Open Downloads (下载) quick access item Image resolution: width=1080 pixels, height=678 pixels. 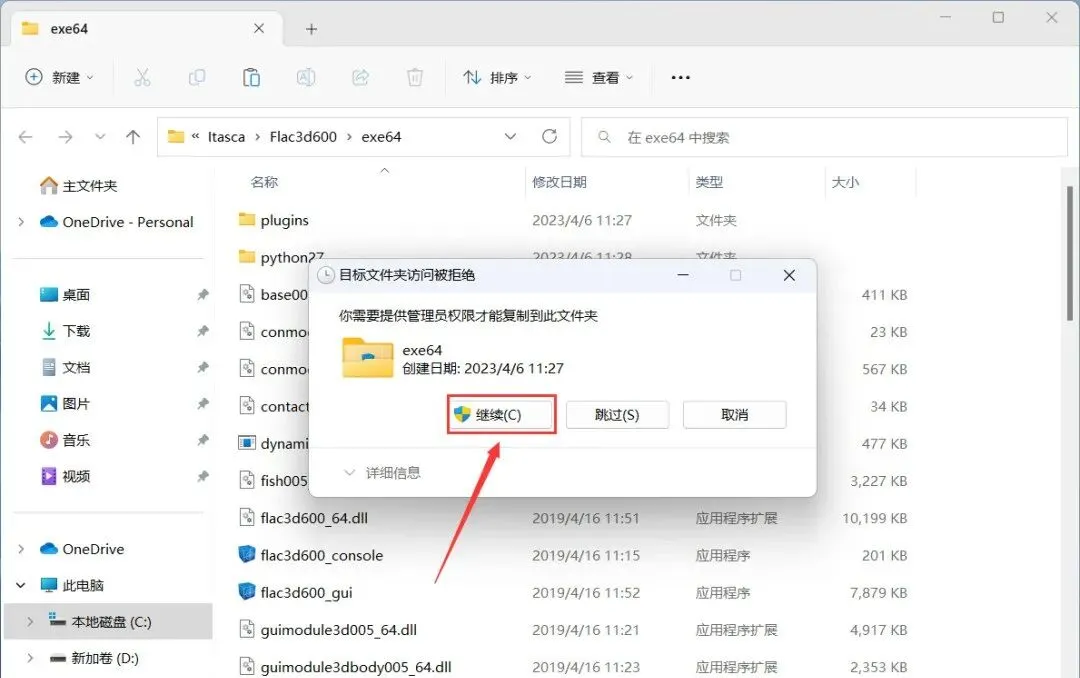[65, 331]
